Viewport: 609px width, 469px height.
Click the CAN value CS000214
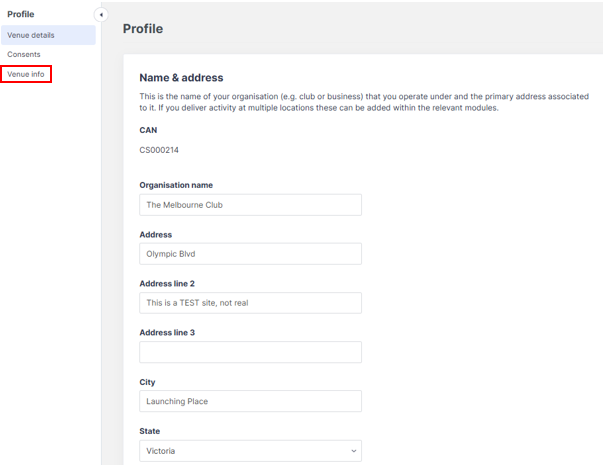159,150
